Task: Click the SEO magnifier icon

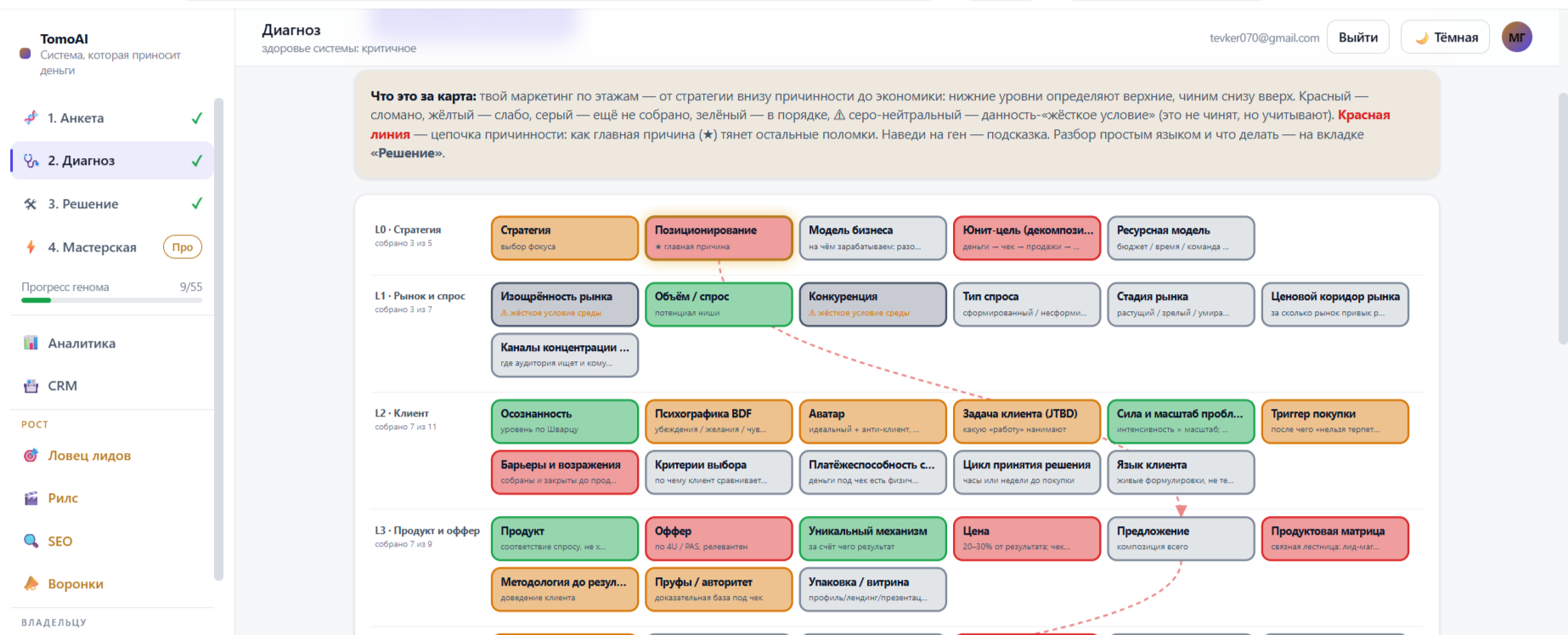Action: point(31,541)
